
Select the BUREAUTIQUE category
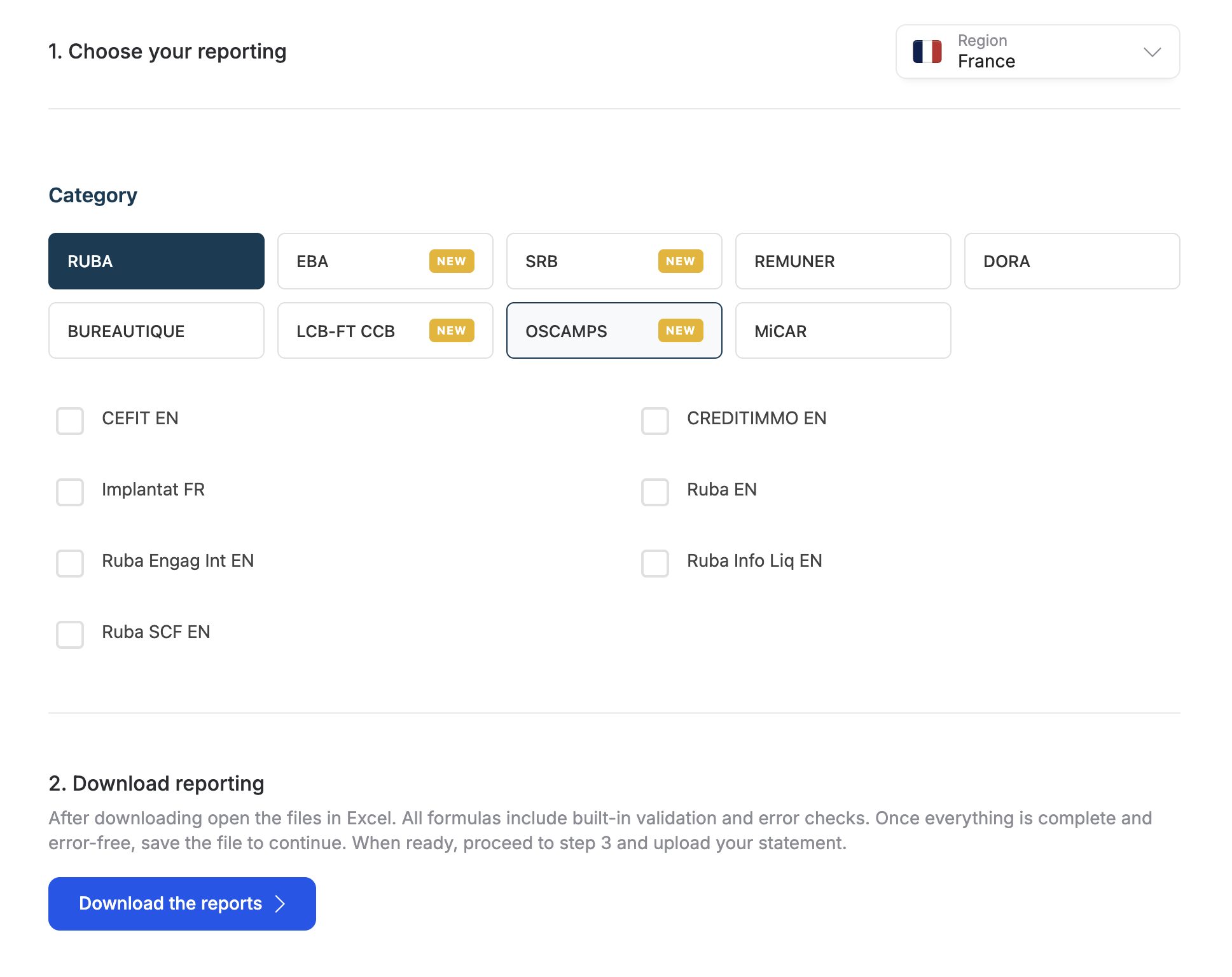[x=156, y=331]
